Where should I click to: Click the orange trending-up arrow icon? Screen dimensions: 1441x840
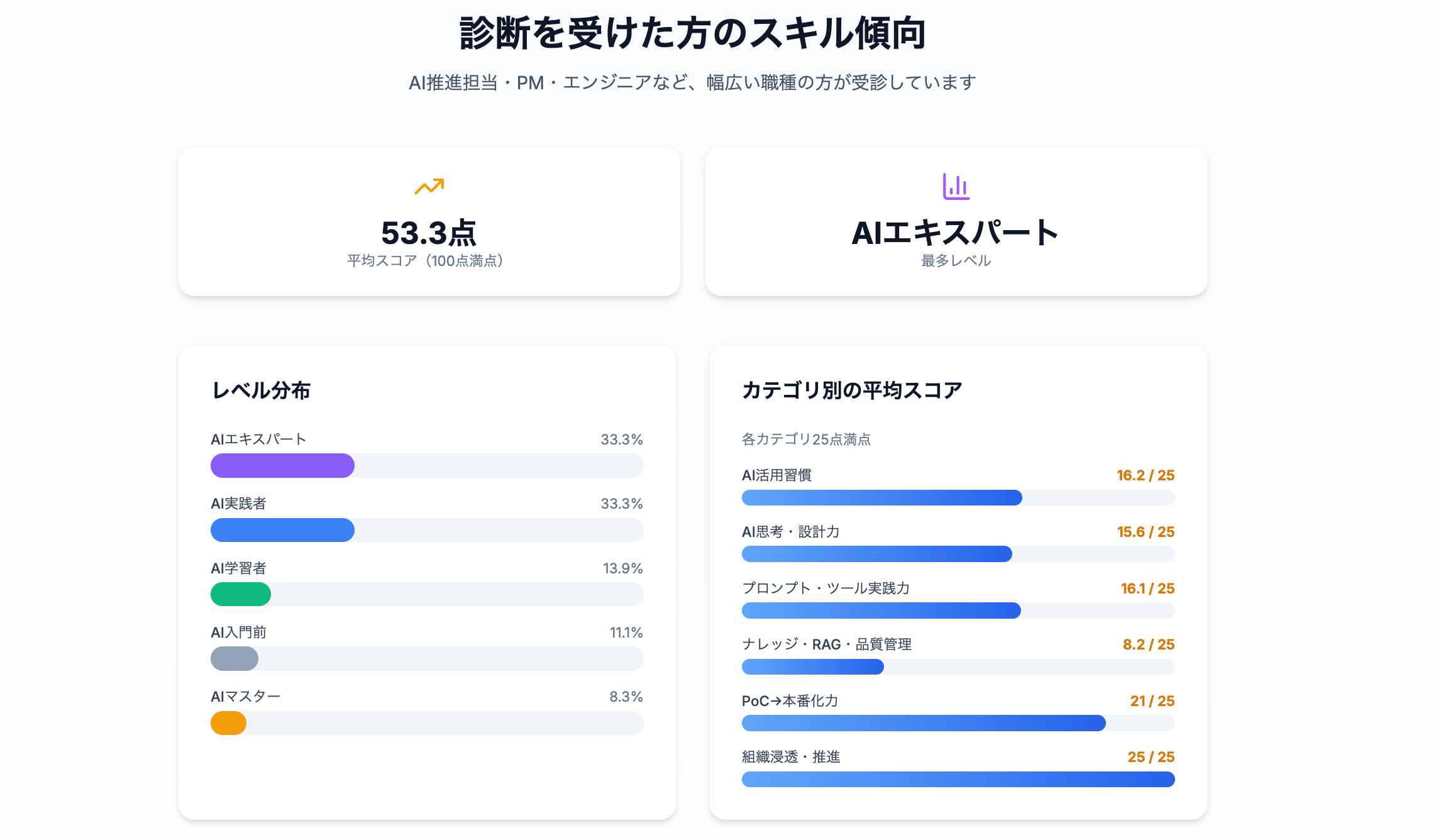pyautogui.click(x=429, y=186)
